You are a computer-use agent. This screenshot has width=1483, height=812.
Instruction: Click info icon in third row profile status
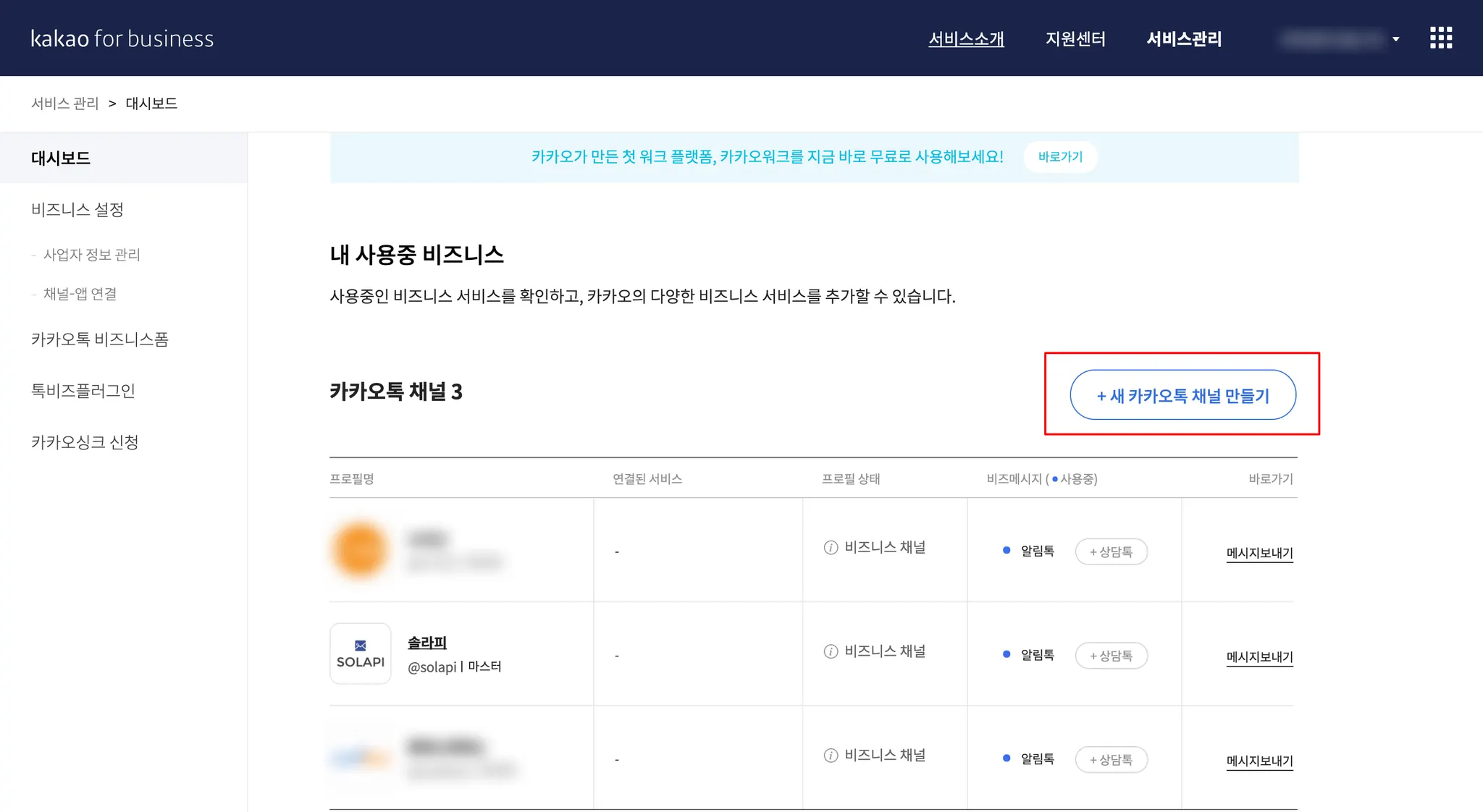pos(831,756)
